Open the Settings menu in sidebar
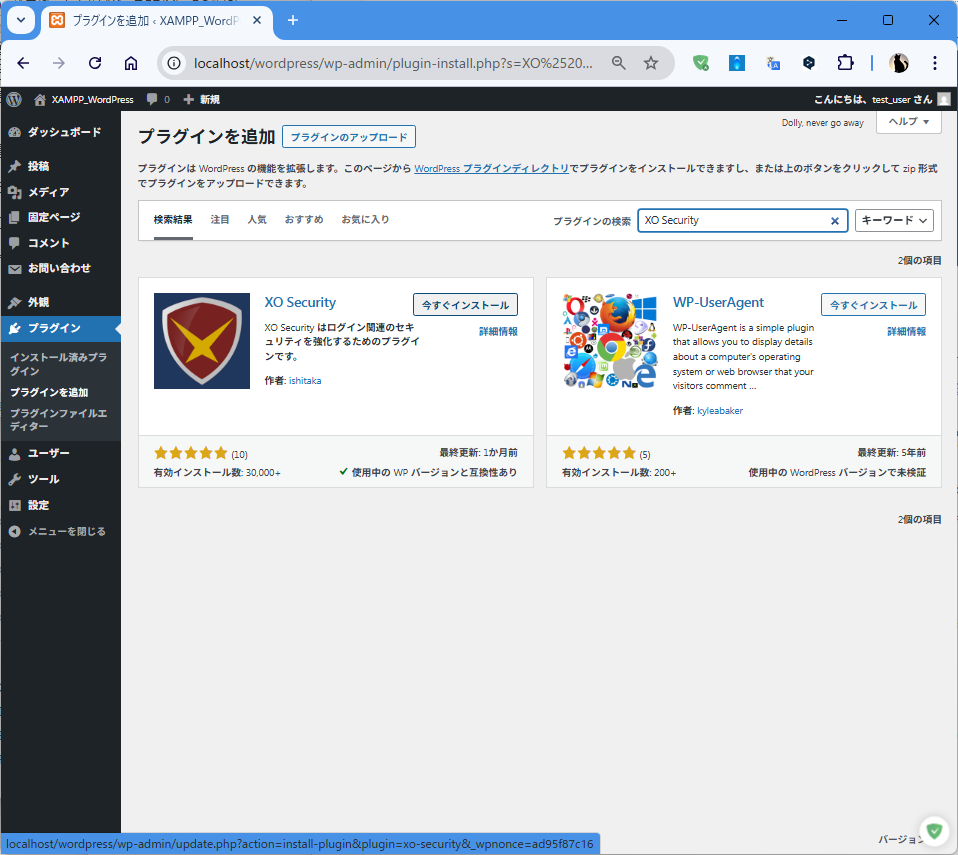This screenshot has height=855, width=958. (x=38, y=505)
